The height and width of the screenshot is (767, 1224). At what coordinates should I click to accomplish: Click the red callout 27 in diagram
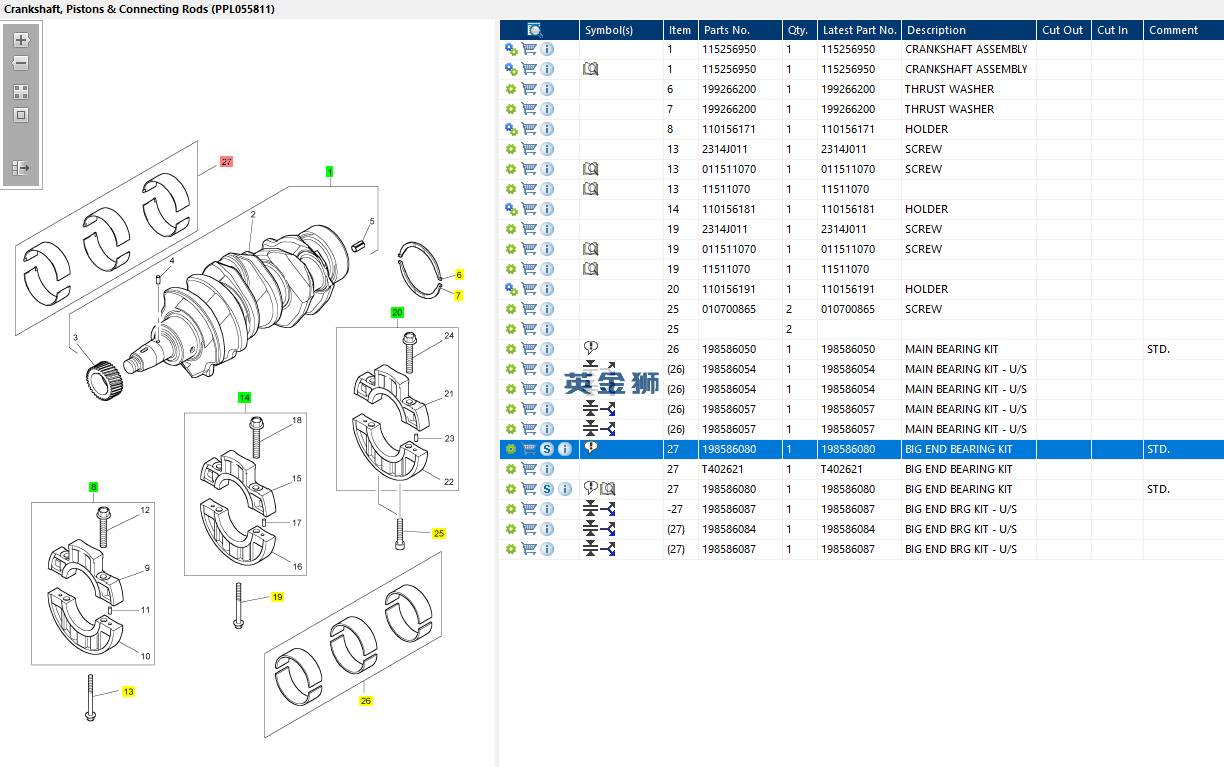[x=227, y=161]
